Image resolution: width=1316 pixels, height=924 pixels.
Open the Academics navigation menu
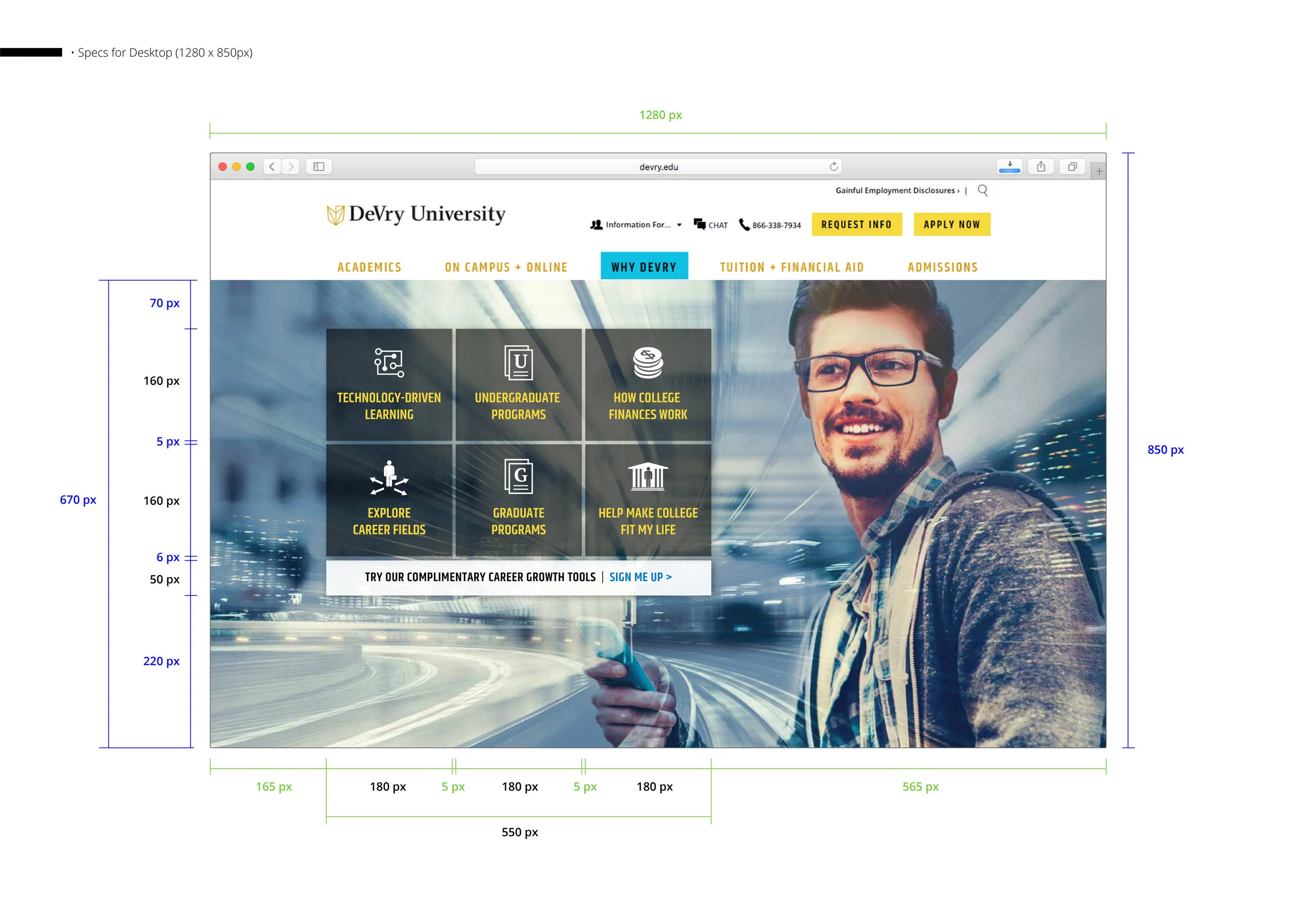coord(369,266)
